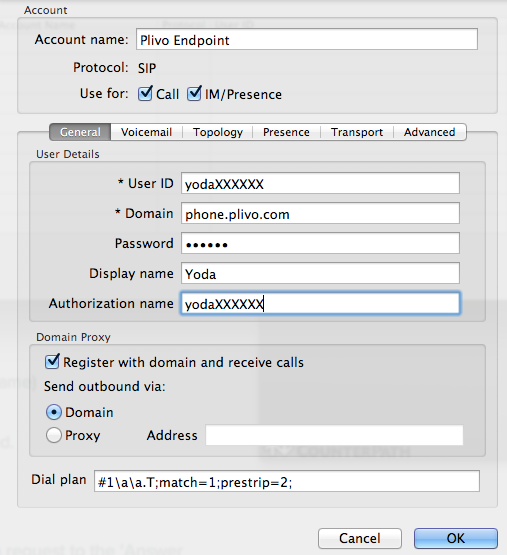Image resolution: width=507 pixels, height=555 pixels.
Task: Focus the Account name field
Action: (307, 39)
